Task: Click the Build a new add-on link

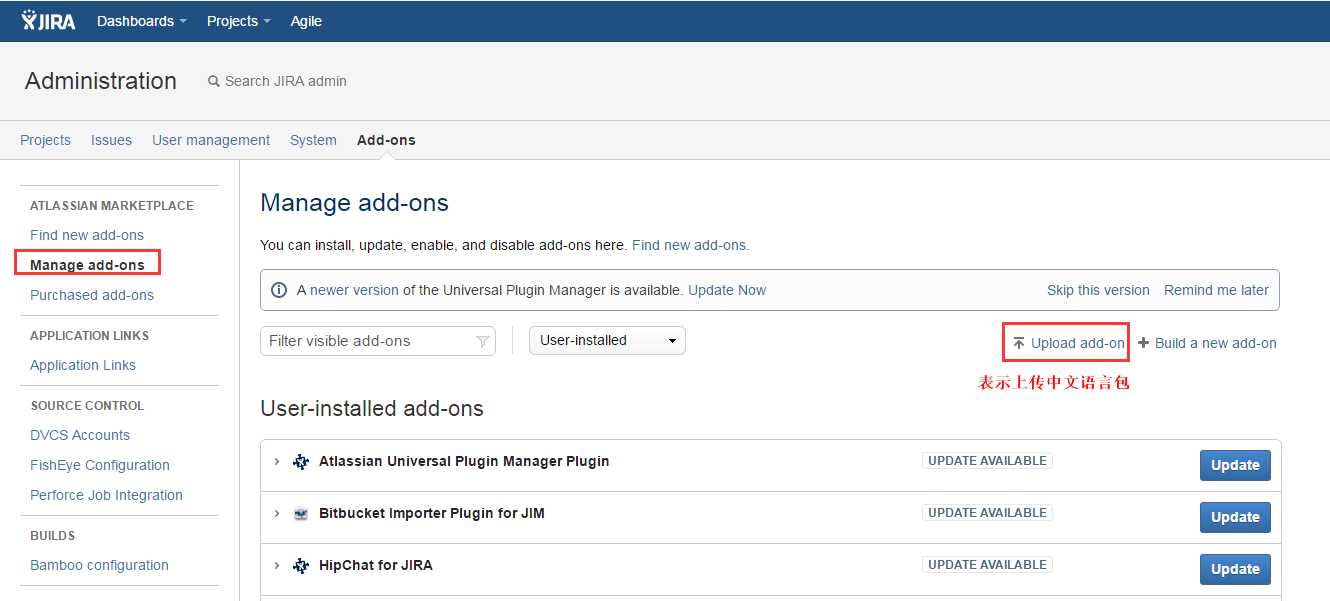Action: [x=1216, y=343]
